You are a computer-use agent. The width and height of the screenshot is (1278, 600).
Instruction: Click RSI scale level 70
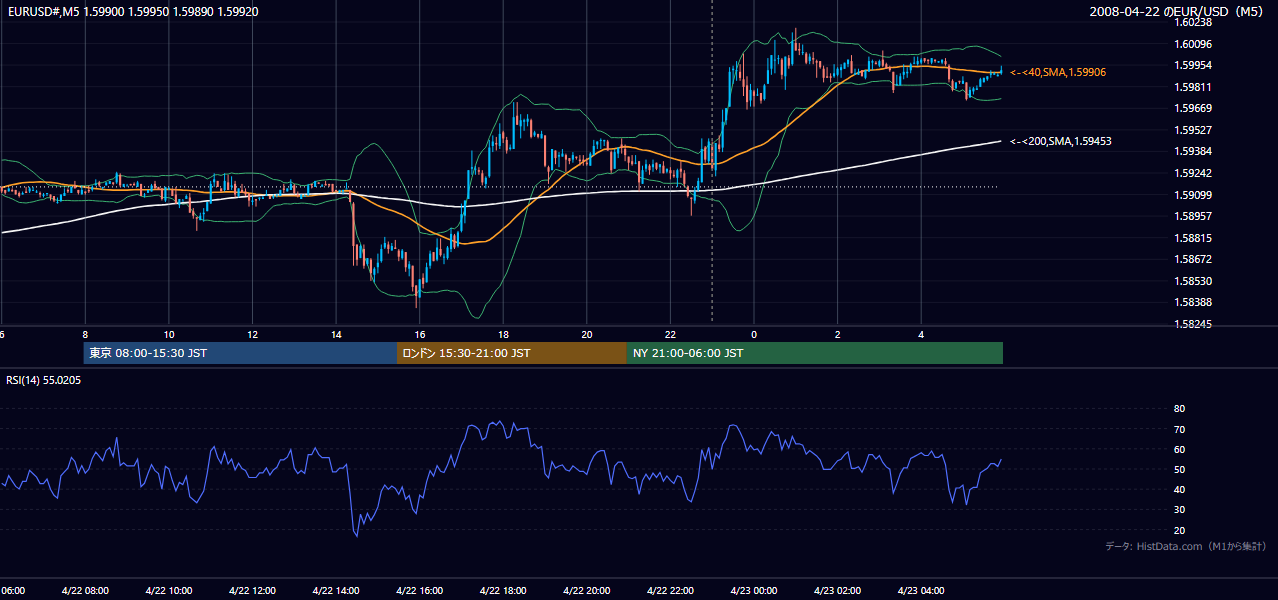[1179, 429]
